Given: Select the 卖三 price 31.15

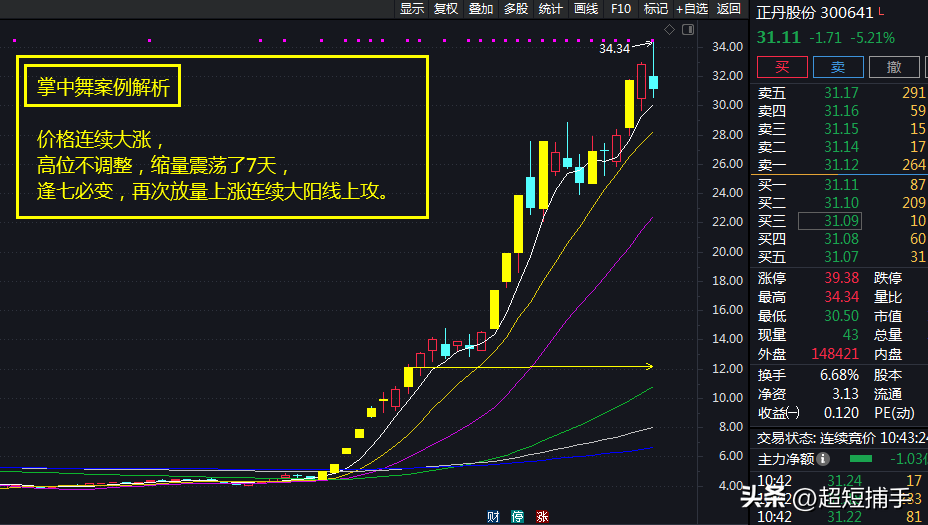Looking at the screenshot, I should (841, 129).
